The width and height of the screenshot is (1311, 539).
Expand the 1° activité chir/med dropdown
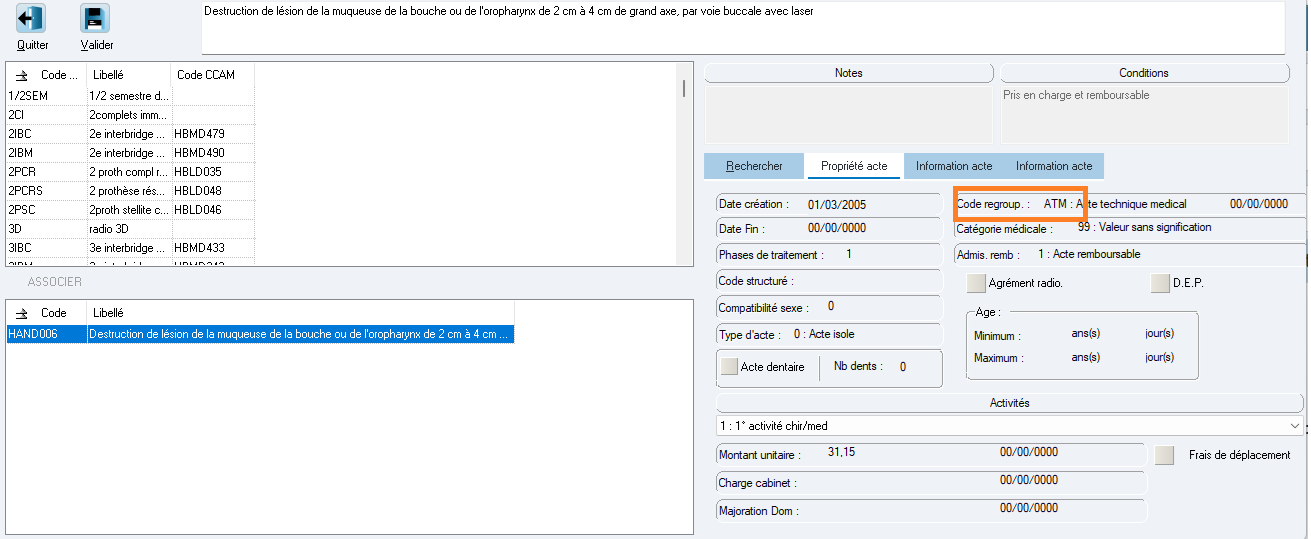click(1296, 426)
